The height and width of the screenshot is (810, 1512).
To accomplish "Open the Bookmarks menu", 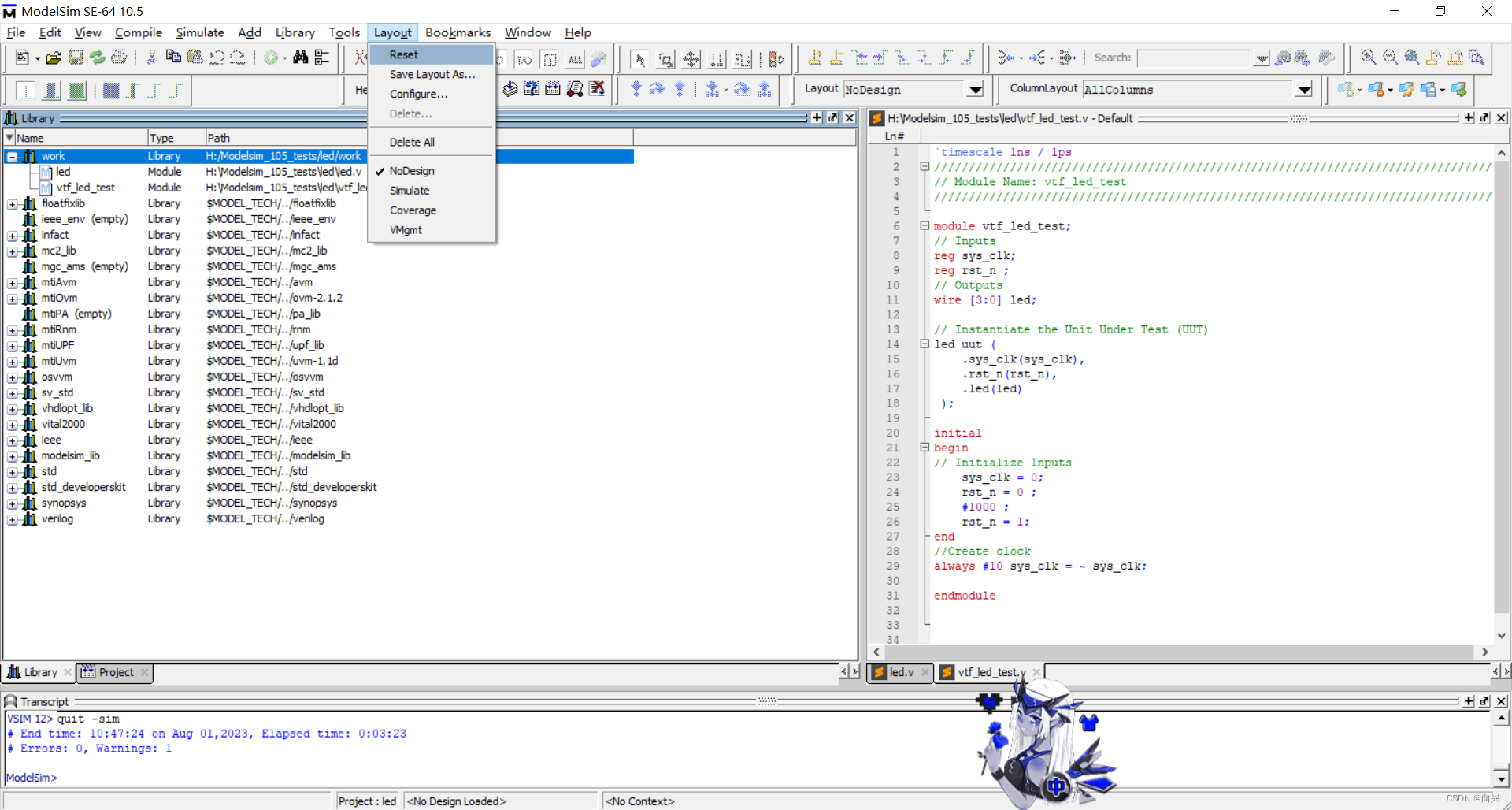I will click(x=458, y=32).
